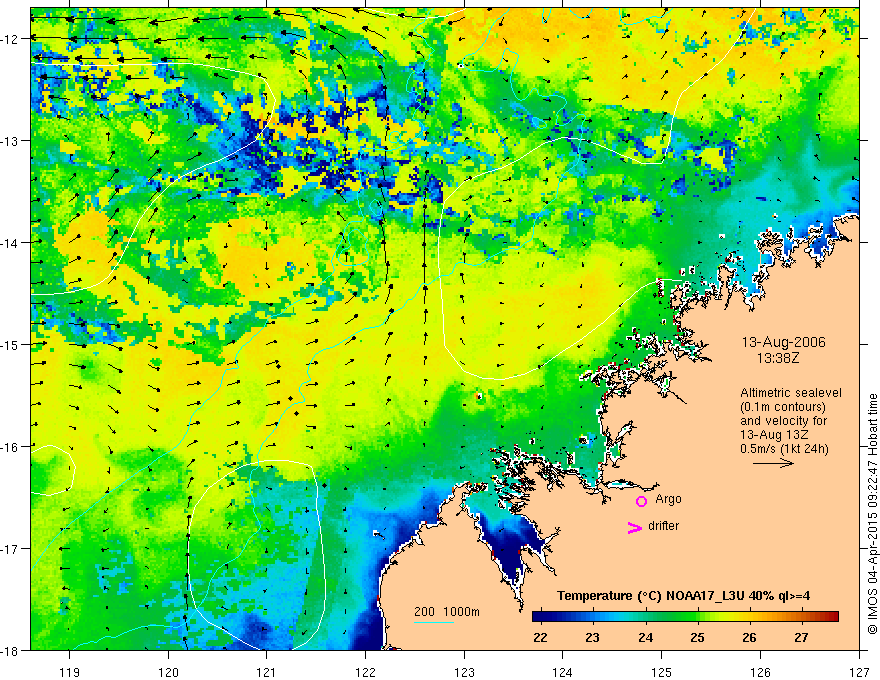This screenshot has width=880, height=680.
Task: Click color bar label '22'
Action: coord(540,637)
